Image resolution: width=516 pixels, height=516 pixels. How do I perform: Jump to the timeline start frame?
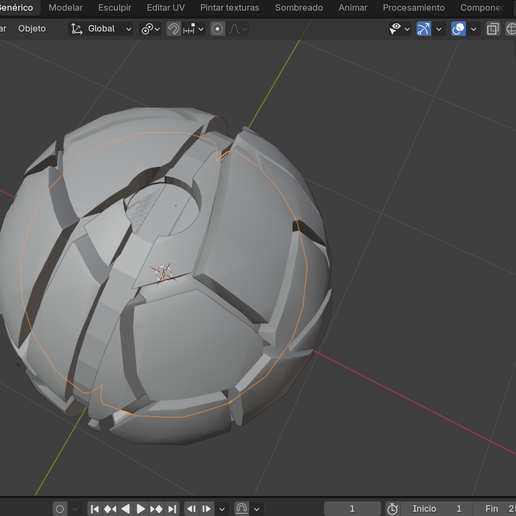pos(95,509)
